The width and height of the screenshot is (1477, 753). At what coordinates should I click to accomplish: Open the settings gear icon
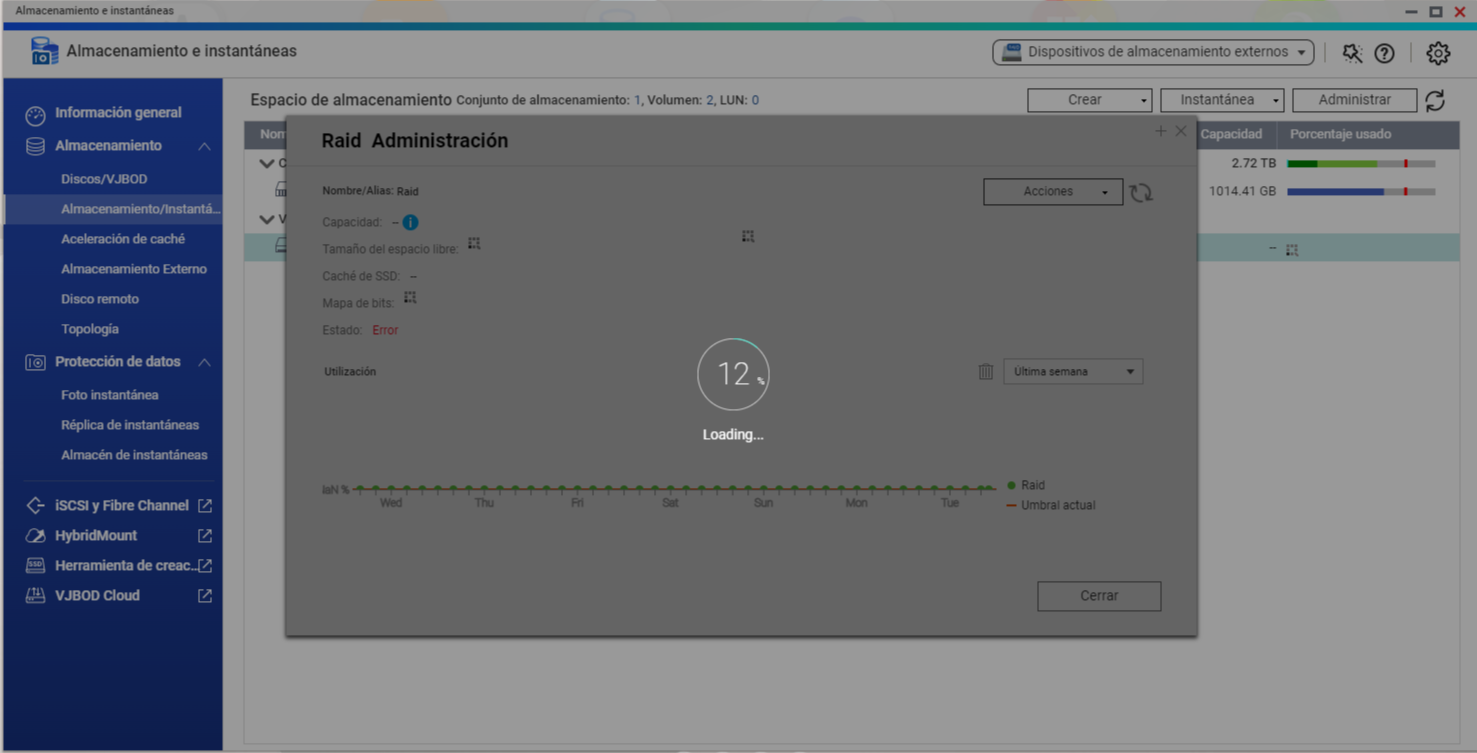point(1438,54)
